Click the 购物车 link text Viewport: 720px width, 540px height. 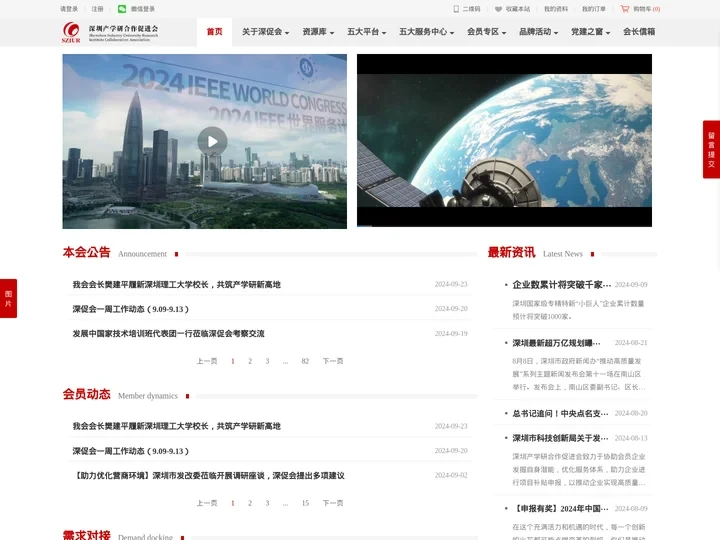tap(642, 9)
